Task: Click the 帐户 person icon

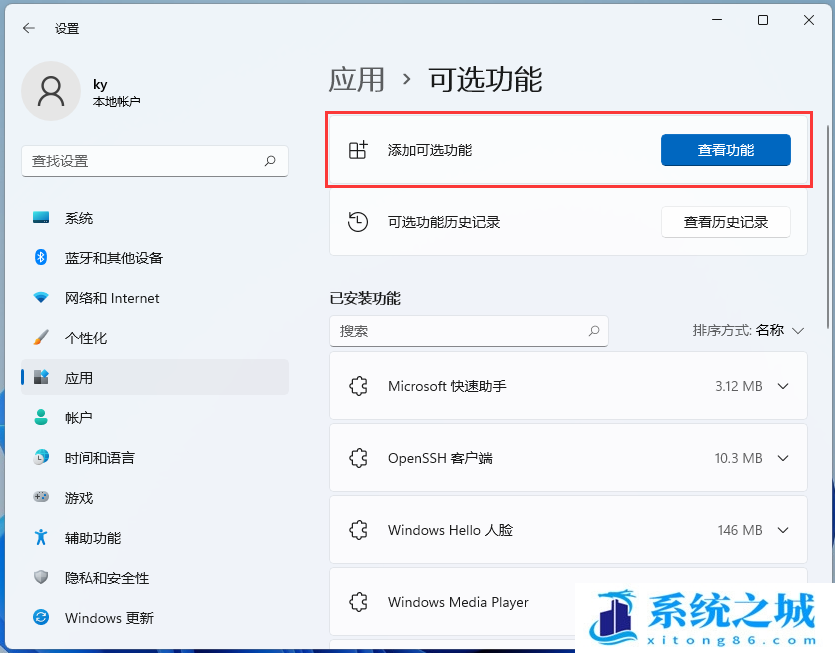Action: click(x=41, y=418)
